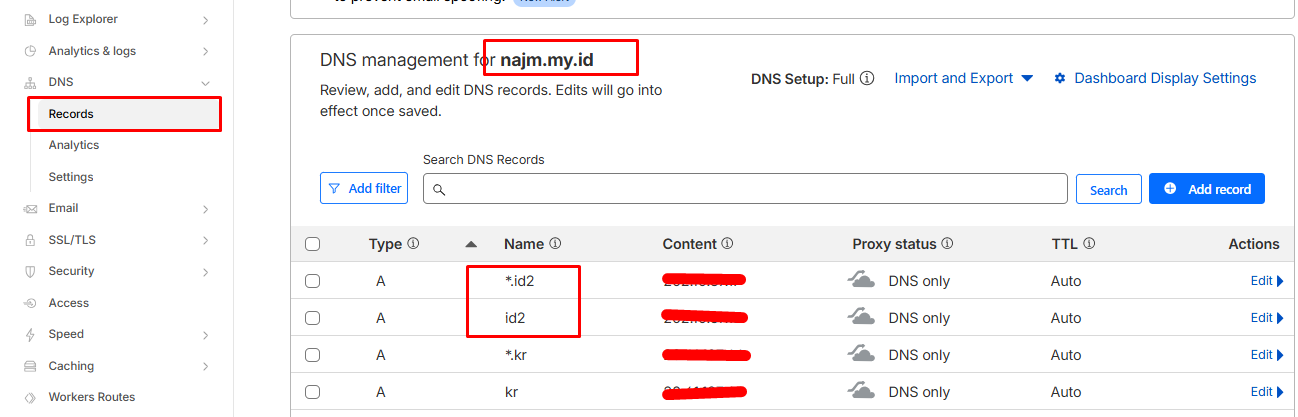Expand the Email section chevron
This screenshot has width=1298, height=417.
coord(205,208)
